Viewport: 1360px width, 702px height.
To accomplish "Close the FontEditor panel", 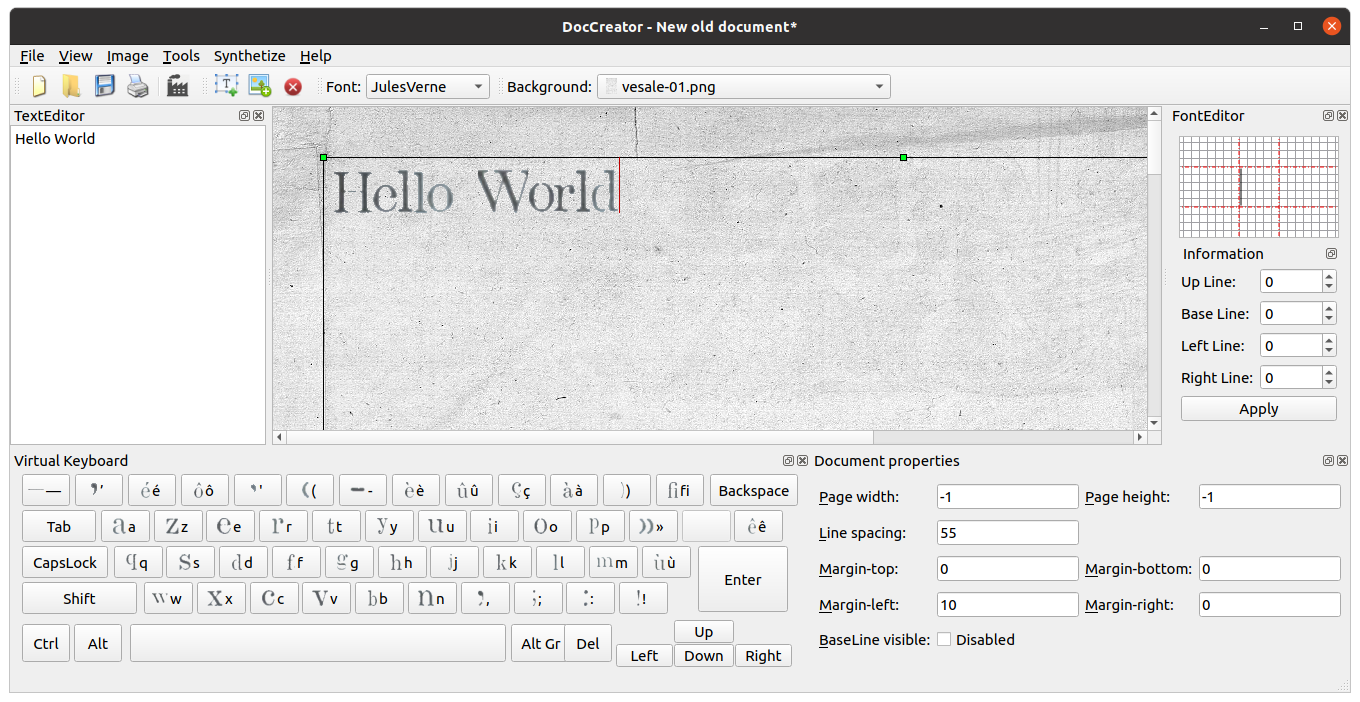I will point(1343,116).
